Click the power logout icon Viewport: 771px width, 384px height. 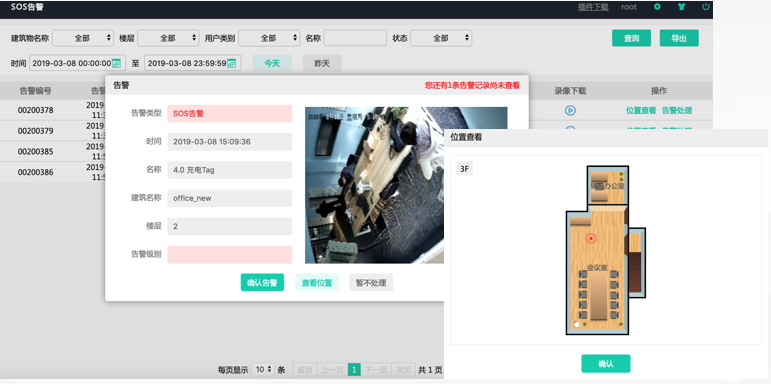point(706,7)
